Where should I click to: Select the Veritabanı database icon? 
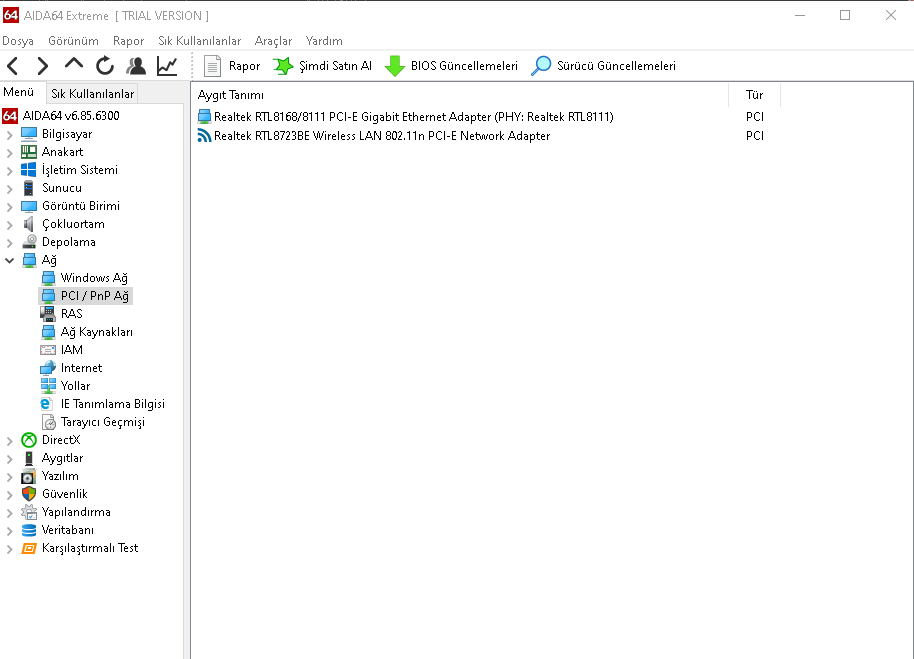pyautogui.click(x=29, y=530)
